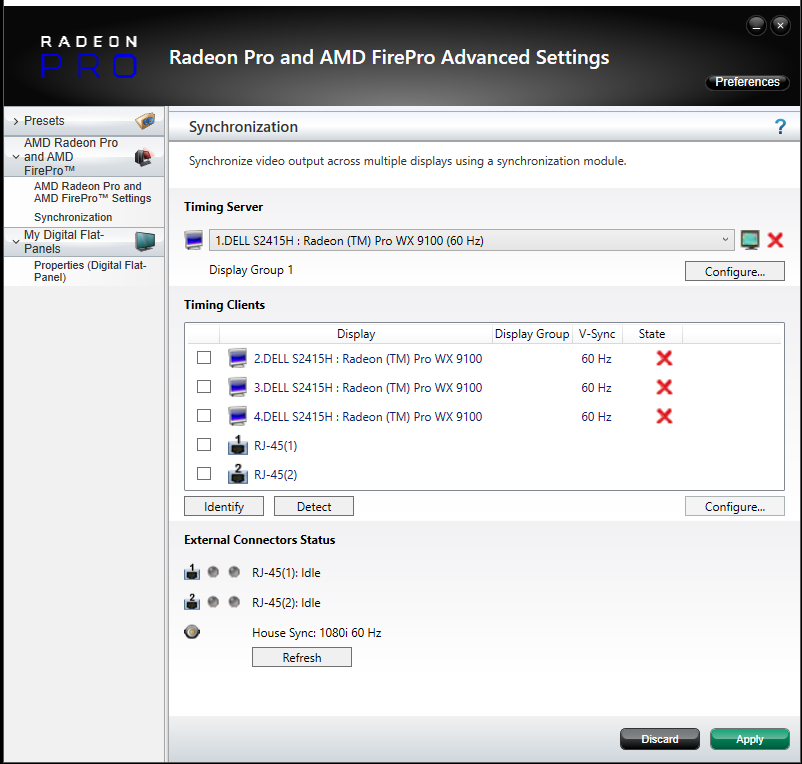Click the Display Group column header

[532, 334]
